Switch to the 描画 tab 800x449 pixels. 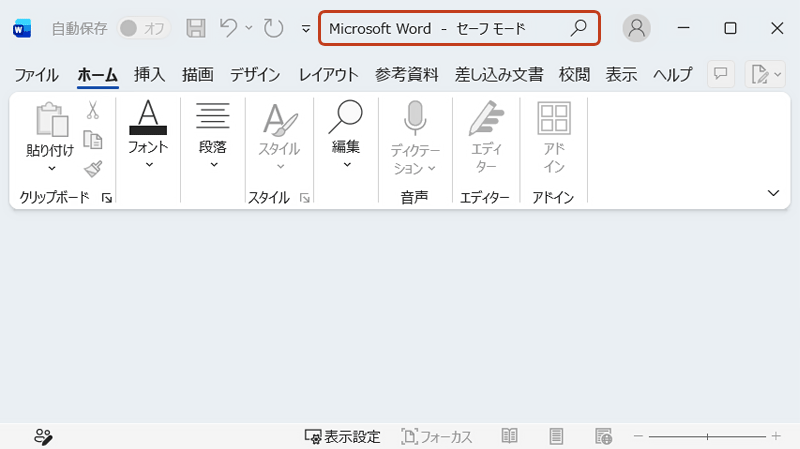click(197, 75)
